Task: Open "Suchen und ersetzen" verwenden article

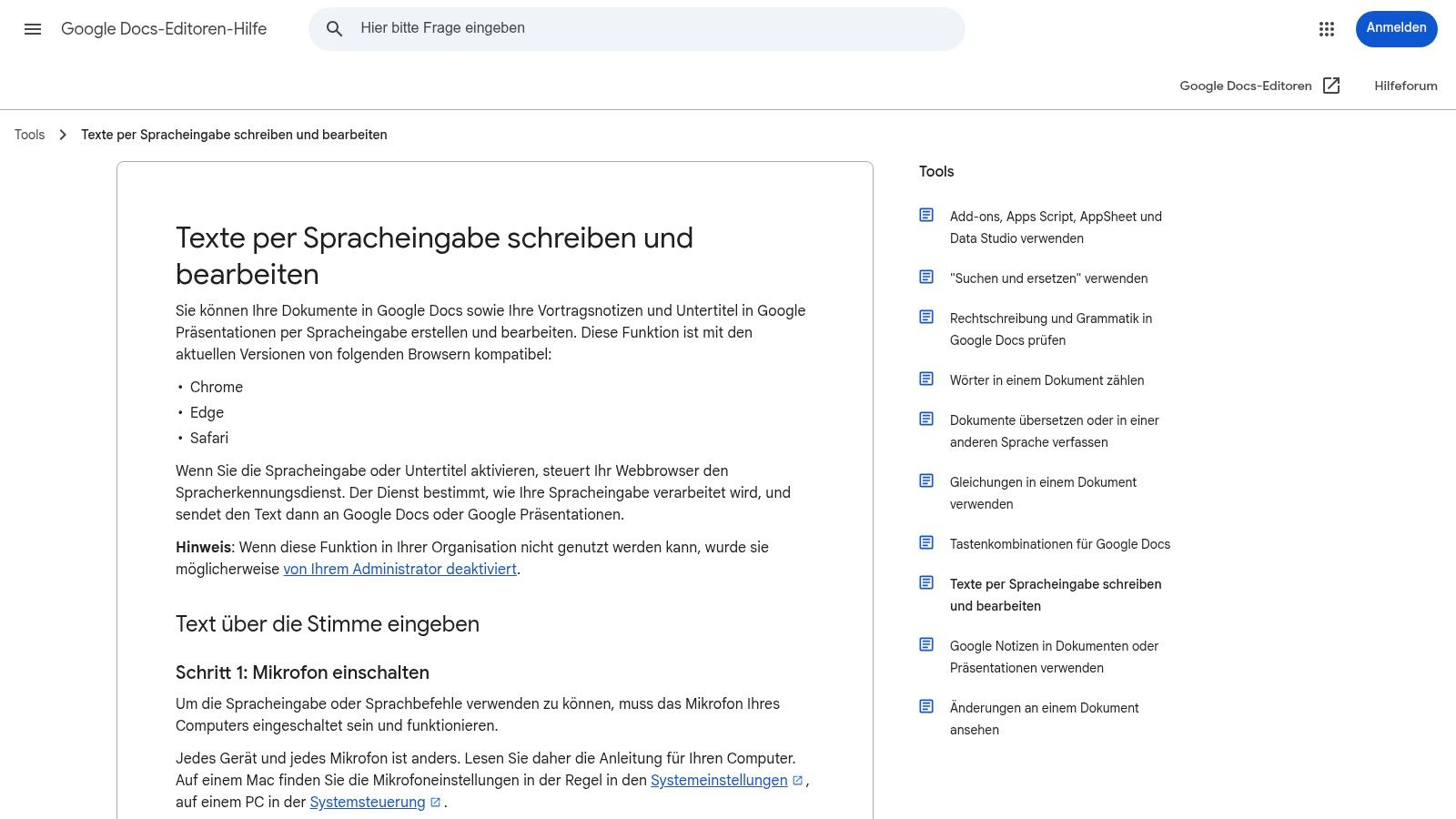Action: [1048, 278]
